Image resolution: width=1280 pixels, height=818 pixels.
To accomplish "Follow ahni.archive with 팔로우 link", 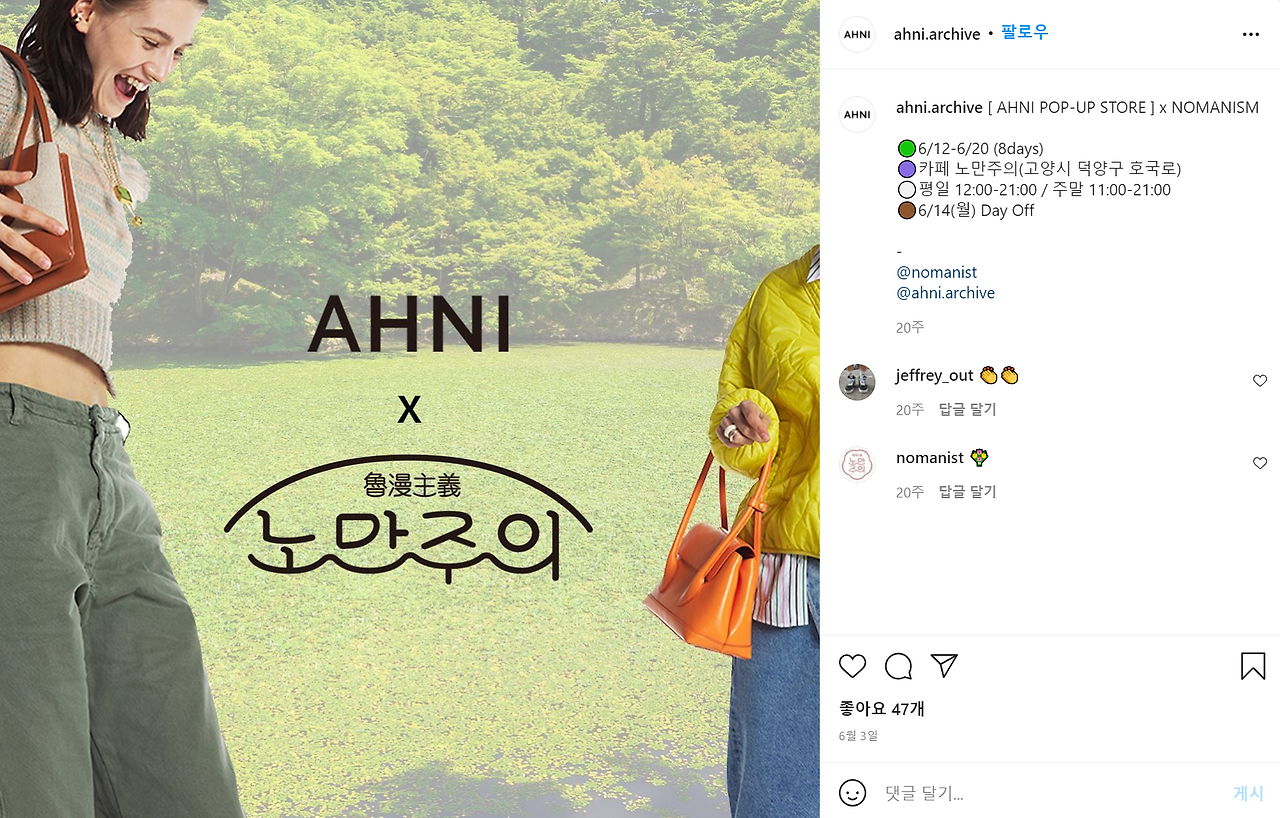I will (x=1025, y=33).
